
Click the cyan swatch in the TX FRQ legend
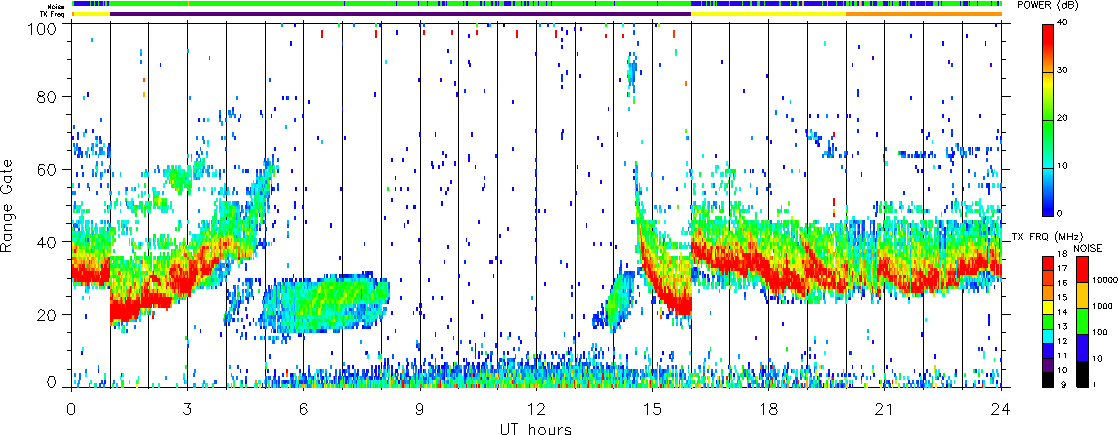[x=1047, y=337]
